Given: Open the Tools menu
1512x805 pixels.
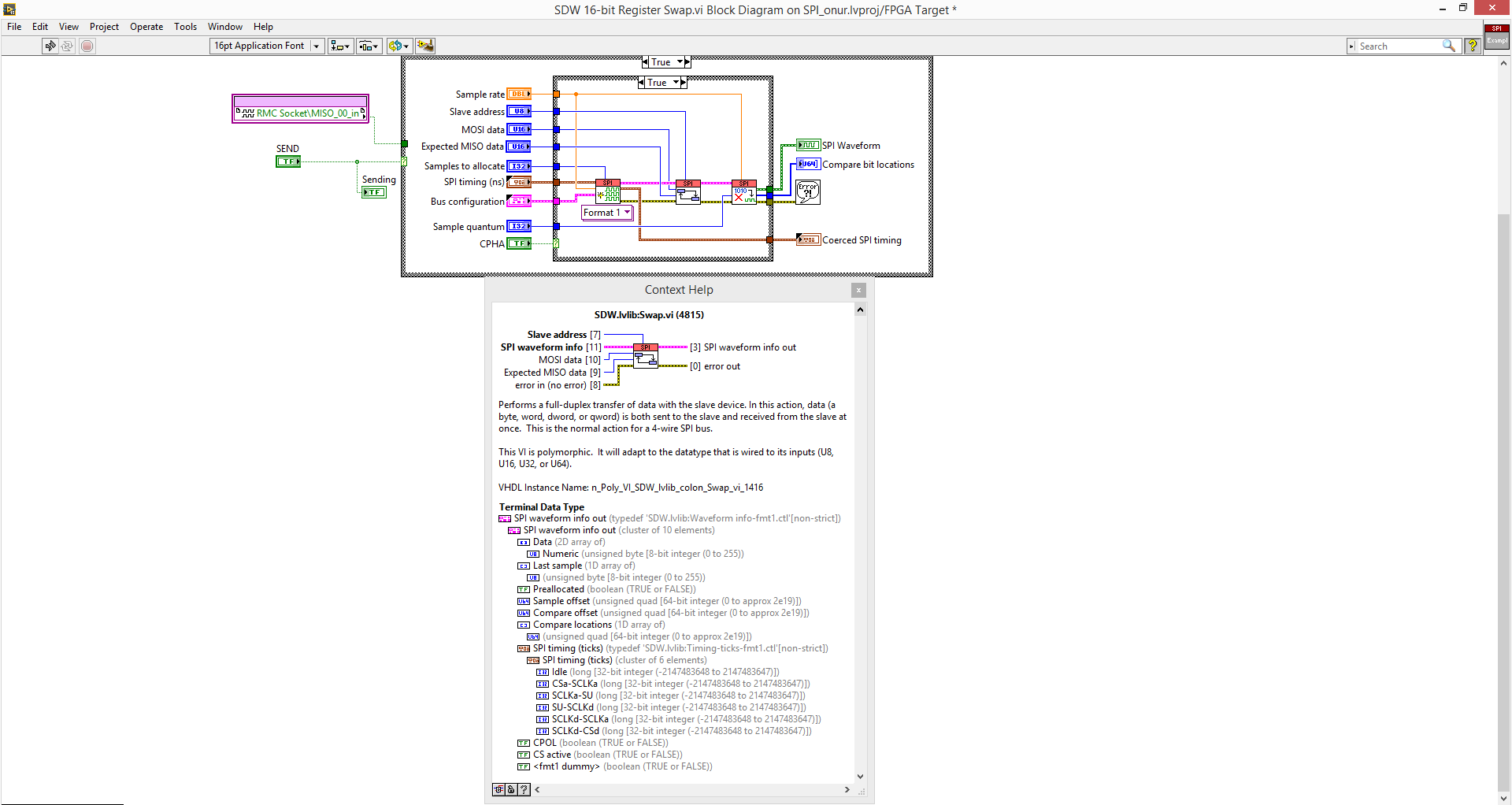Looking at the screenshot, I should 185,27.
